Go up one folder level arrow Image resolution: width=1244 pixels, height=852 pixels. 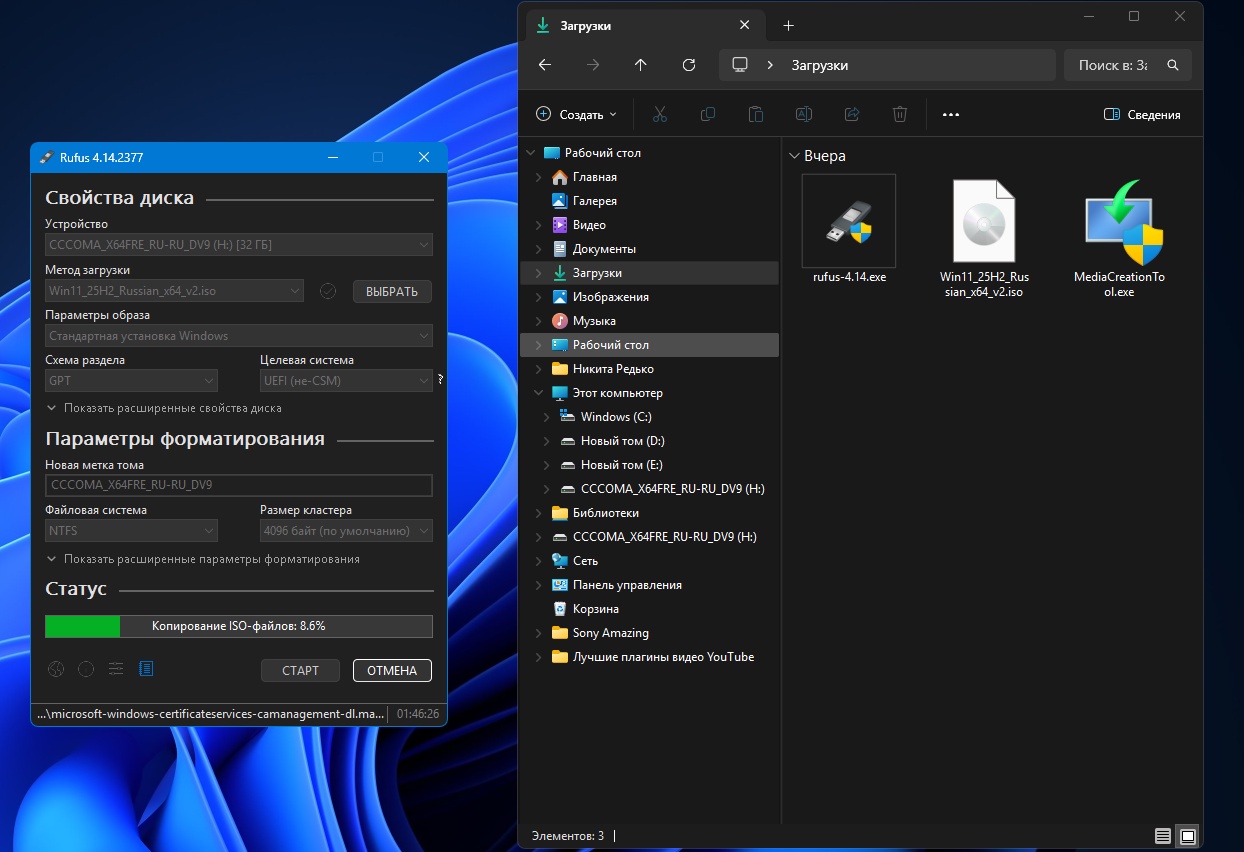[641, 65]
